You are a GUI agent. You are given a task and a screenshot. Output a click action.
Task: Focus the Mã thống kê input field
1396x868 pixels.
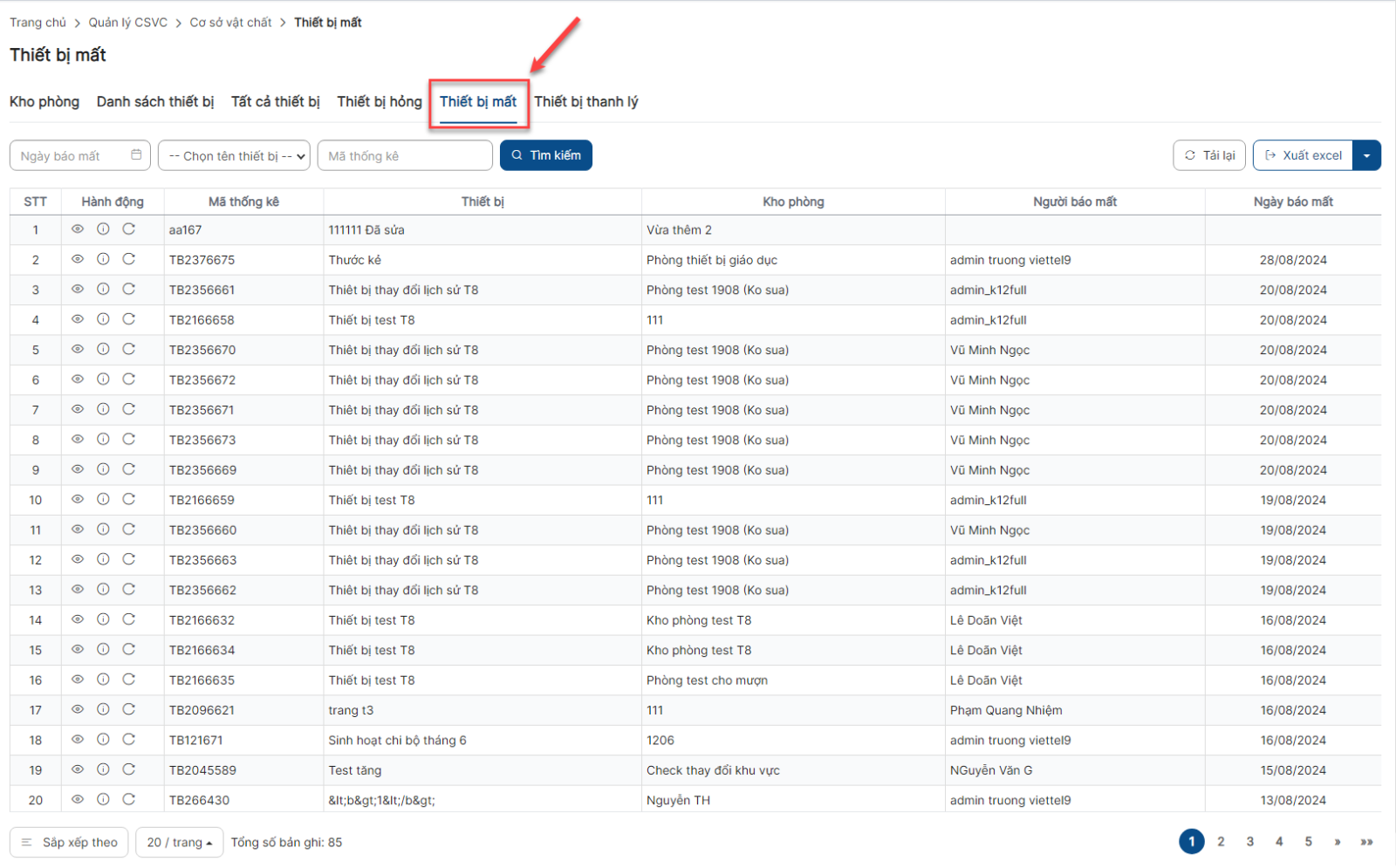(x=405, y=156)
